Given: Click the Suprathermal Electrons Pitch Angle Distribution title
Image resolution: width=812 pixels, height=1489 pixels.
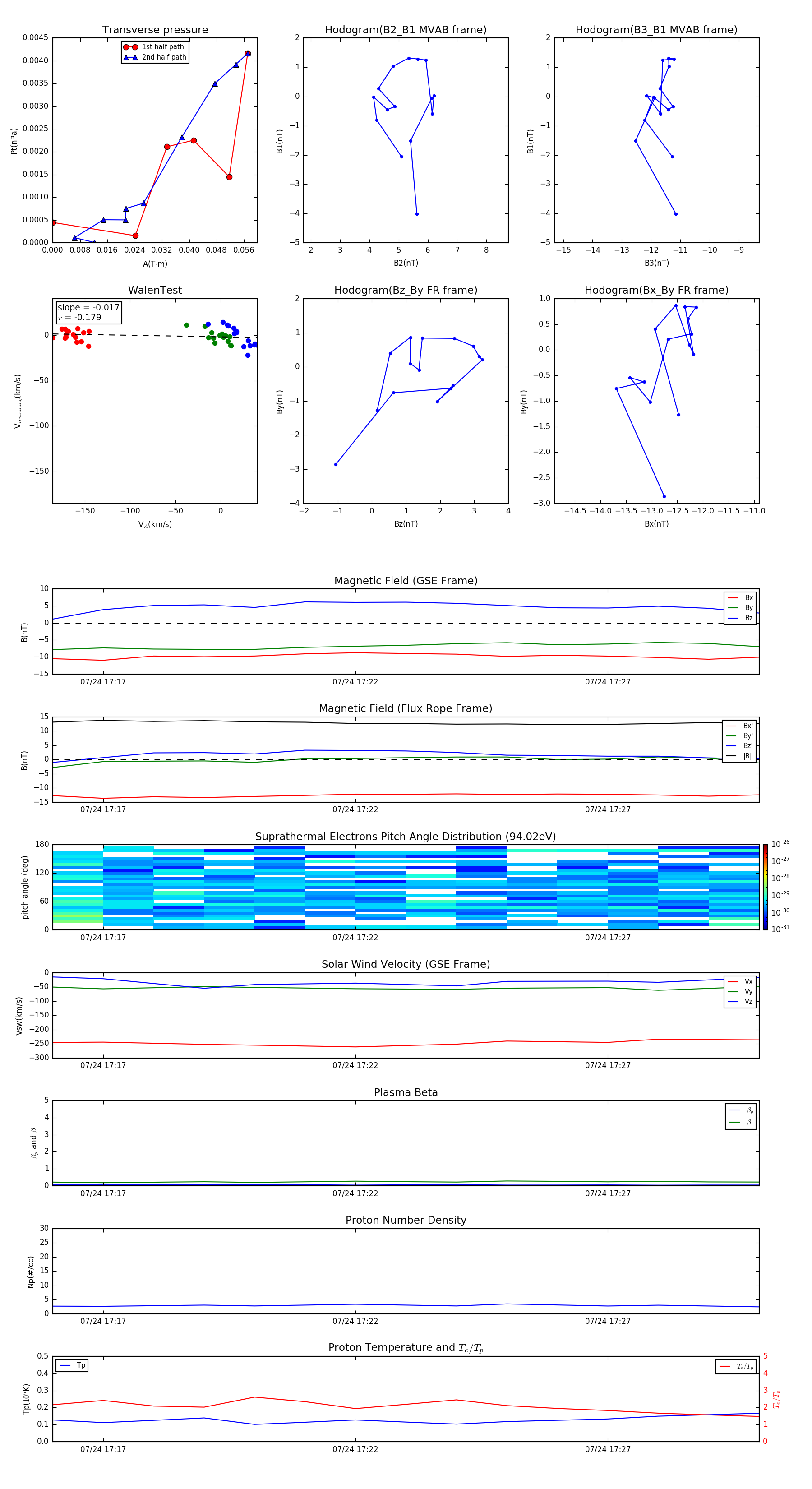Looking at the screenshot, I should tap(406, 837).
